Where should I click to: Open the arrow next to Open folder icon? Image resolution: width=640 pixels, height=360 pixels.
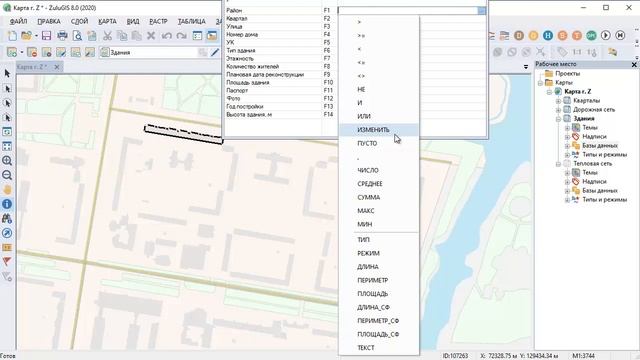point(36,36)
